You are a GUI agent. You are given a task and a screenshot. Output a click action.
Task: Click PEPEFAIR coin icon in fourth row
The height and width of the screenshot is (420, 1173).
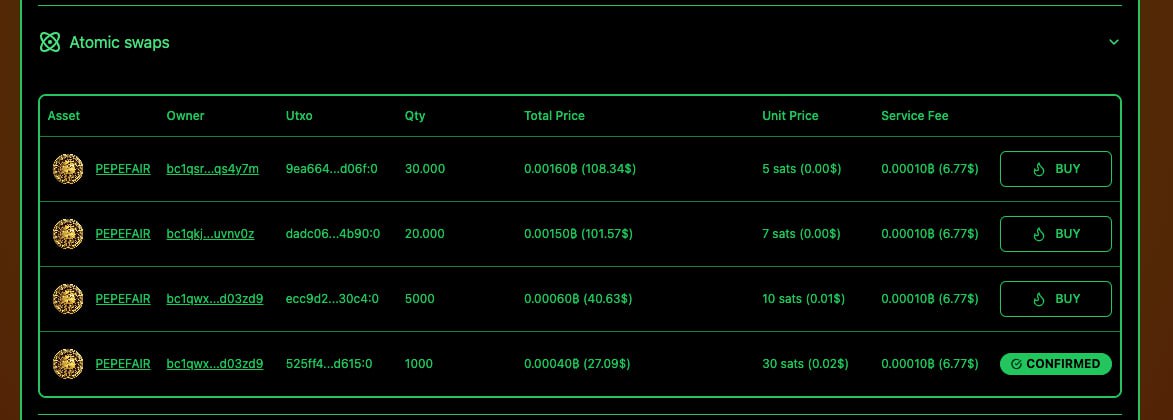click(68, 364)
